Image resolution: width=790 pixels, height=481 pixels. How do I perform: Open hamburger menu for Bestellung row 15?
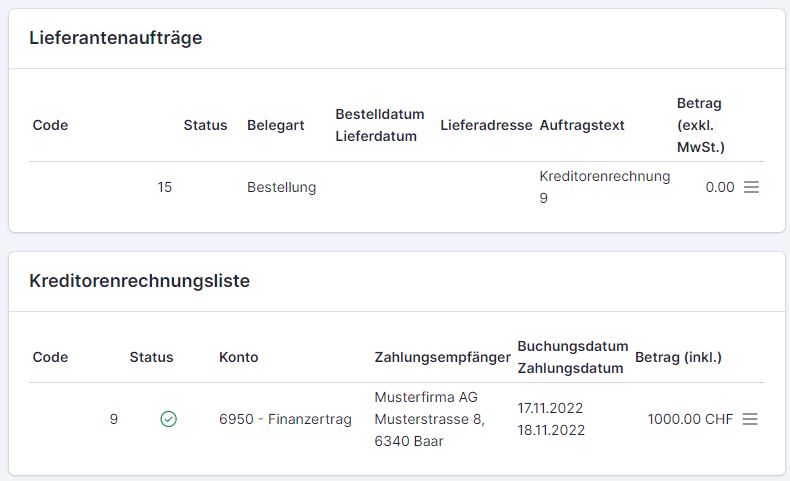(x=751, y=187)
